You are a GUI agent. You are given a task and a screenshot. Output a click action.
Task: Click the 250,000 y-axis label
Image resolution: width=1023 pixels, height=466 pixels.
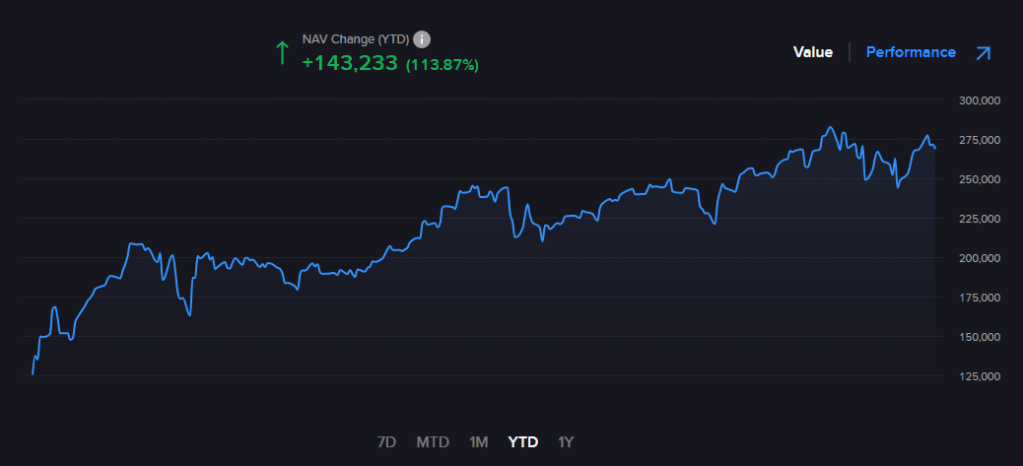click(979, 179)
